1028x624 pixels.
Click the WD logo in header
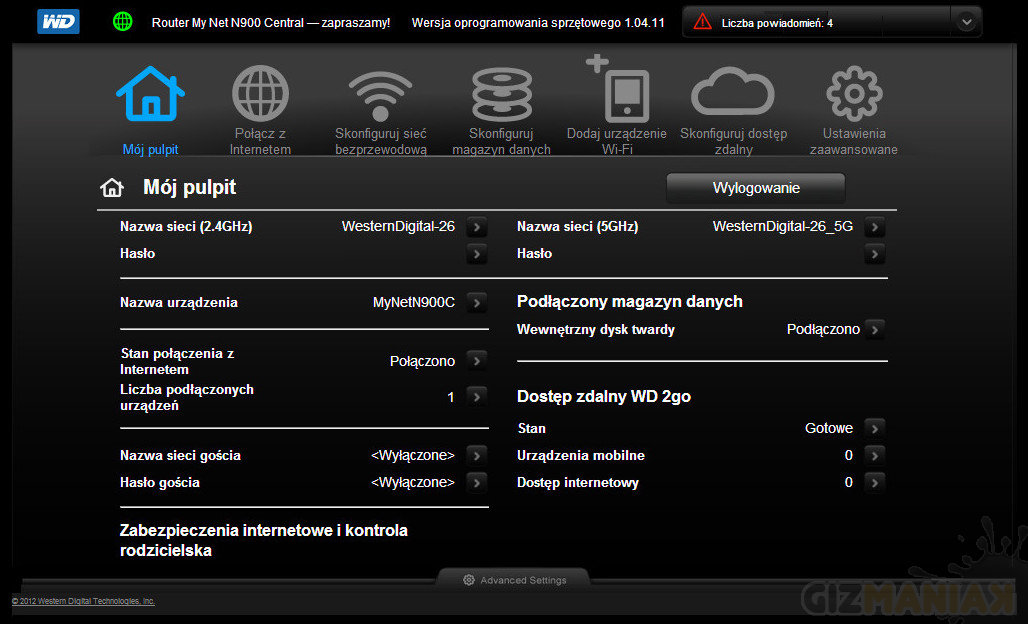[58, 21]
